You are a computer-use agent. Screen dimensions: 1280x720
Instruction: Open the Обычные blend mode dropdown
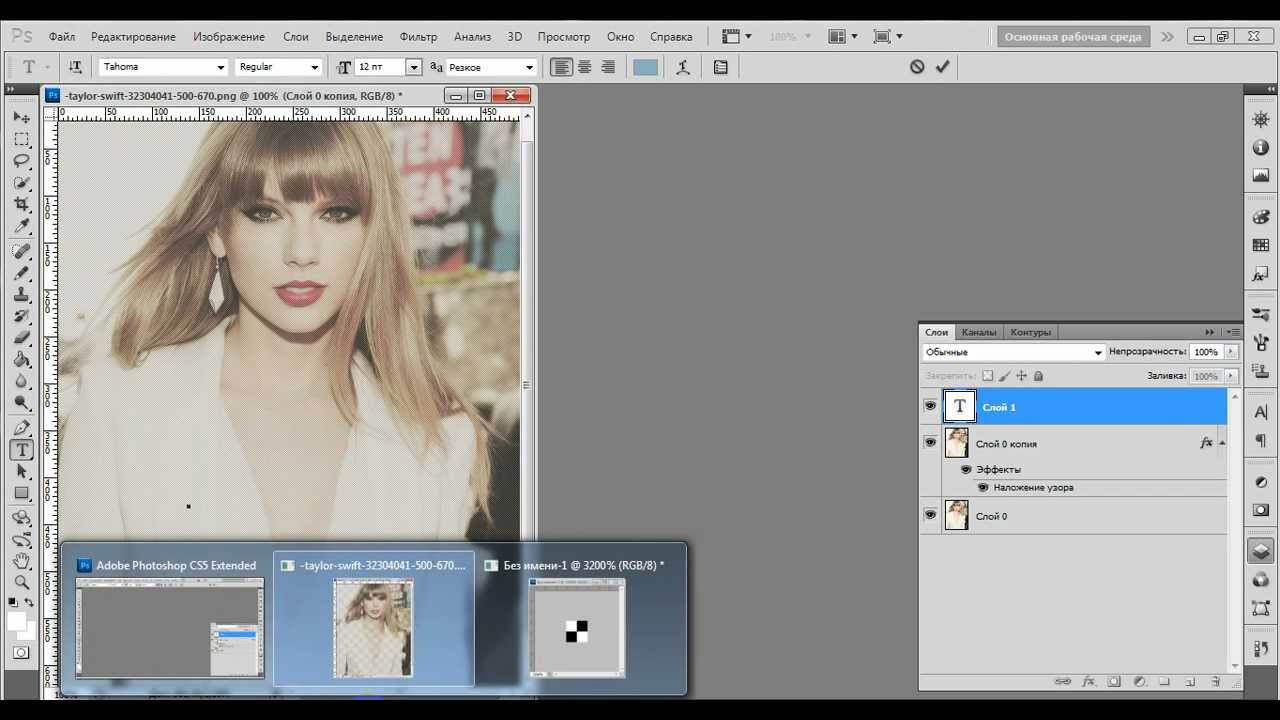[1013, 352]
